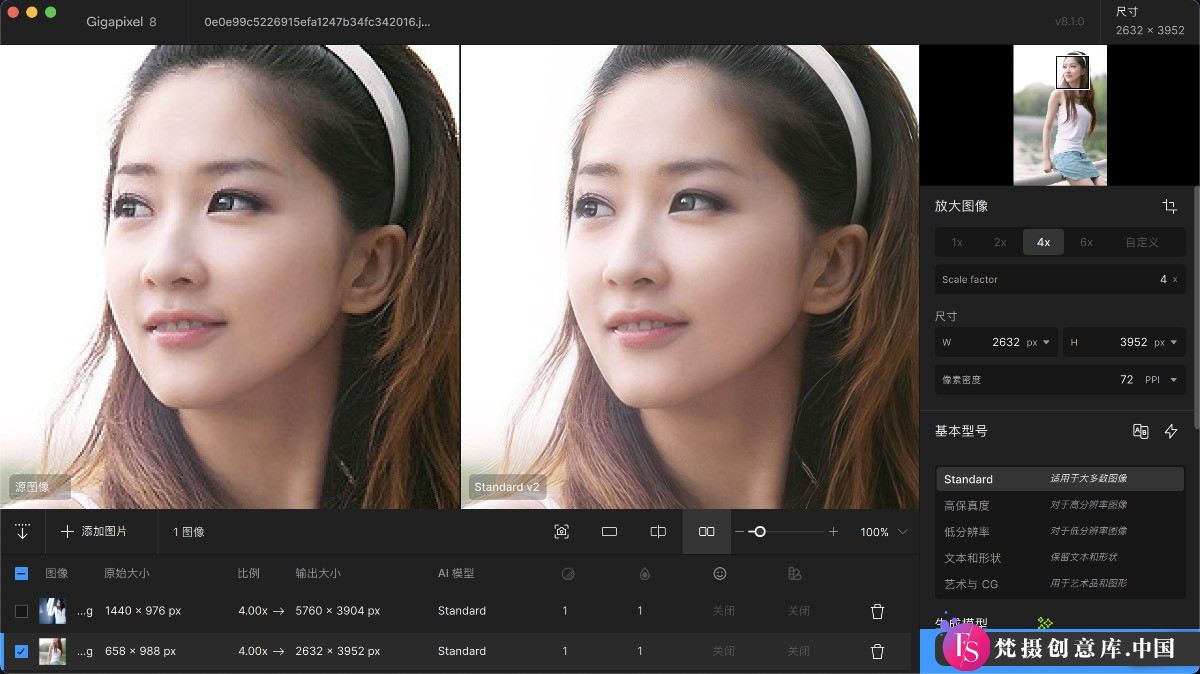Click face recovery 关闭 in 658 × 988 row
Screen dimensions: 1200x674
point(723,651)
